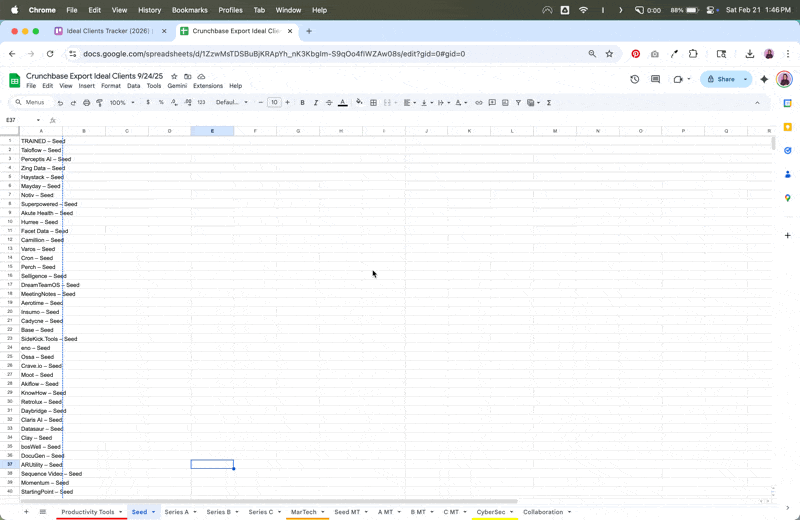Screen dimensions: 800x520
Task: Open the text color picker
Action: tap(343, 103)
